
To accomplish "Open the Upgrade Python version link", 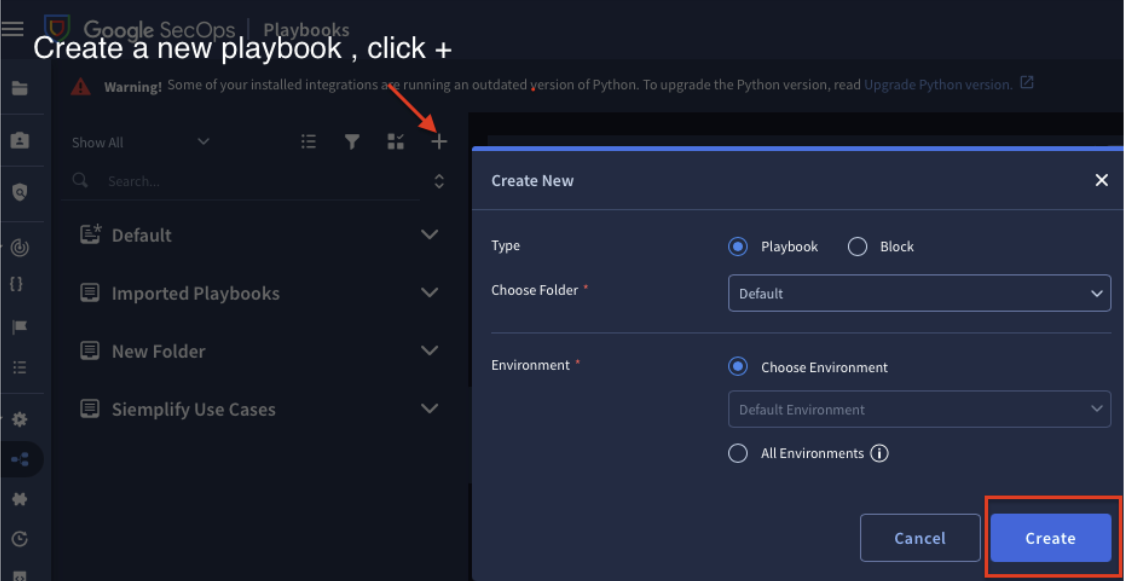I will pos(942,84).
